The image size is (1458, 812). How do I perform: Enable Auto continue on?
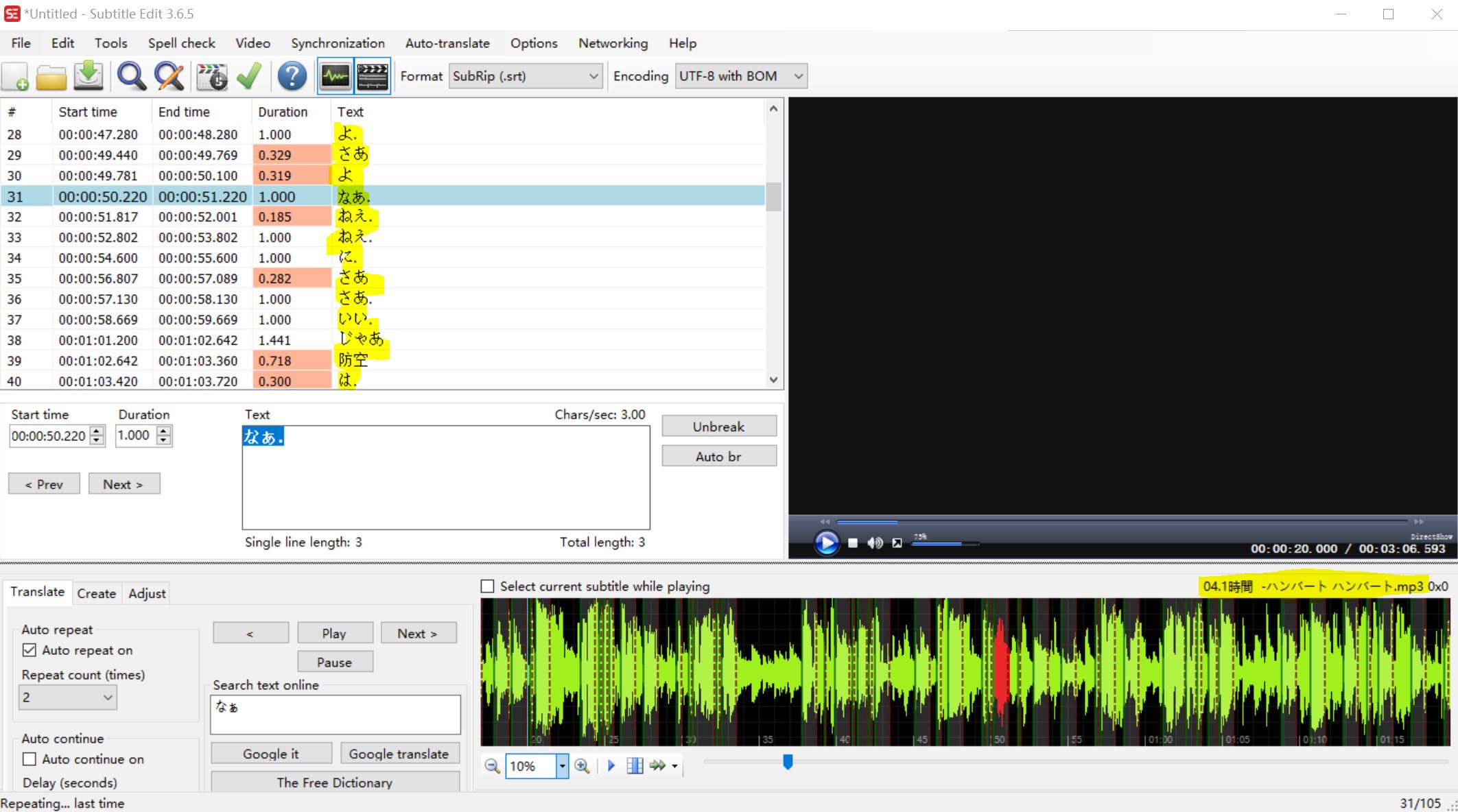[x=30, y=759]
